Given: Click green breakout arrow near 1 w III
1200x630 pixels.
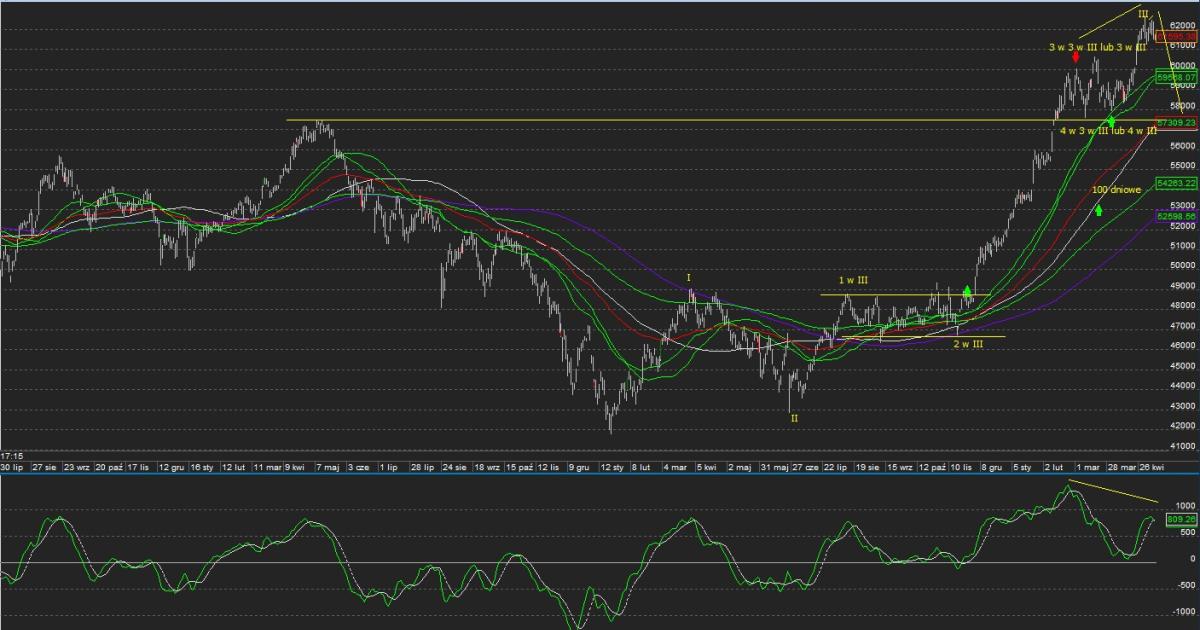Looking at the screenshot, I should click(967, 291).
